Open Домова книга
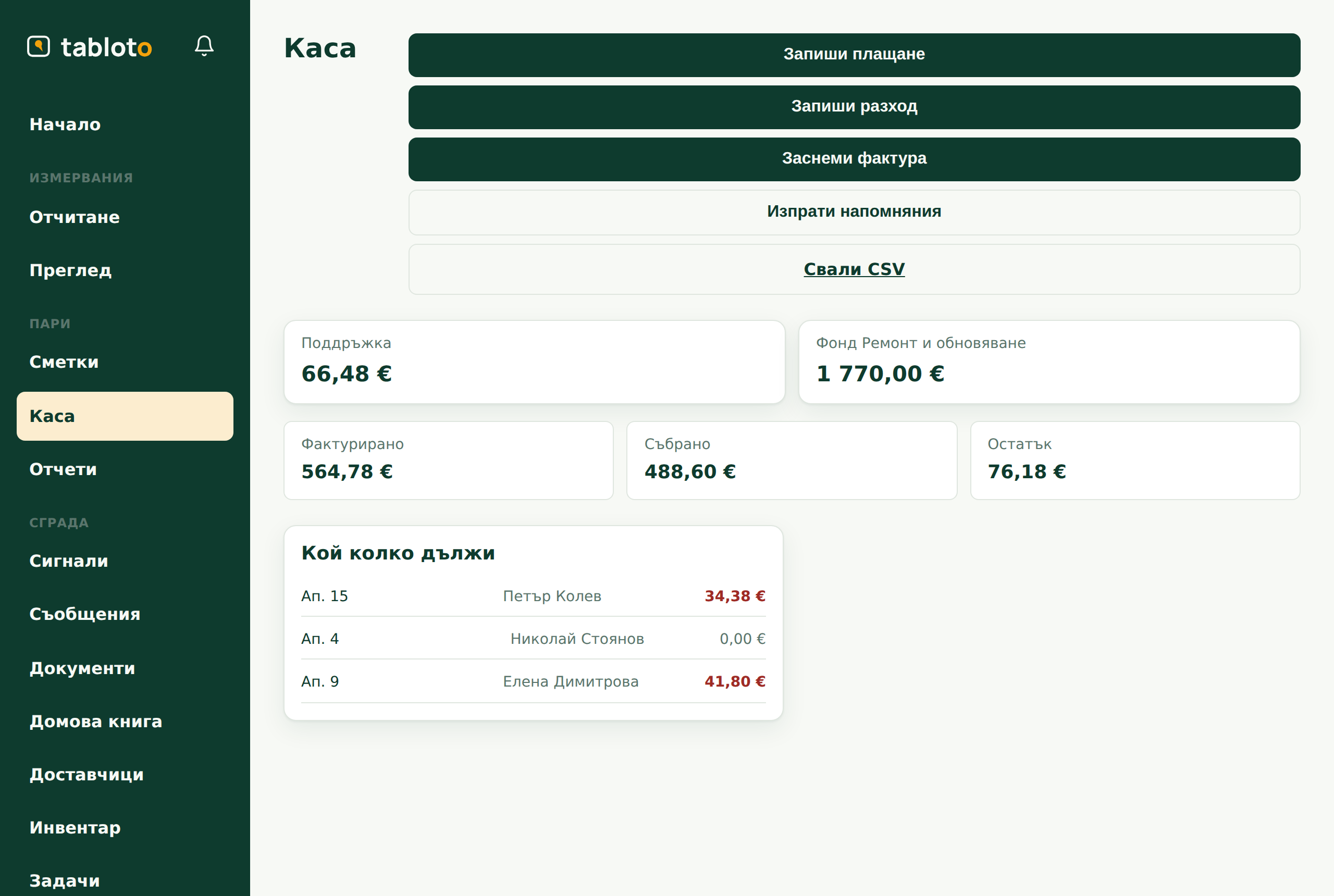This screenshot has width=1334, height=896. 125,721
